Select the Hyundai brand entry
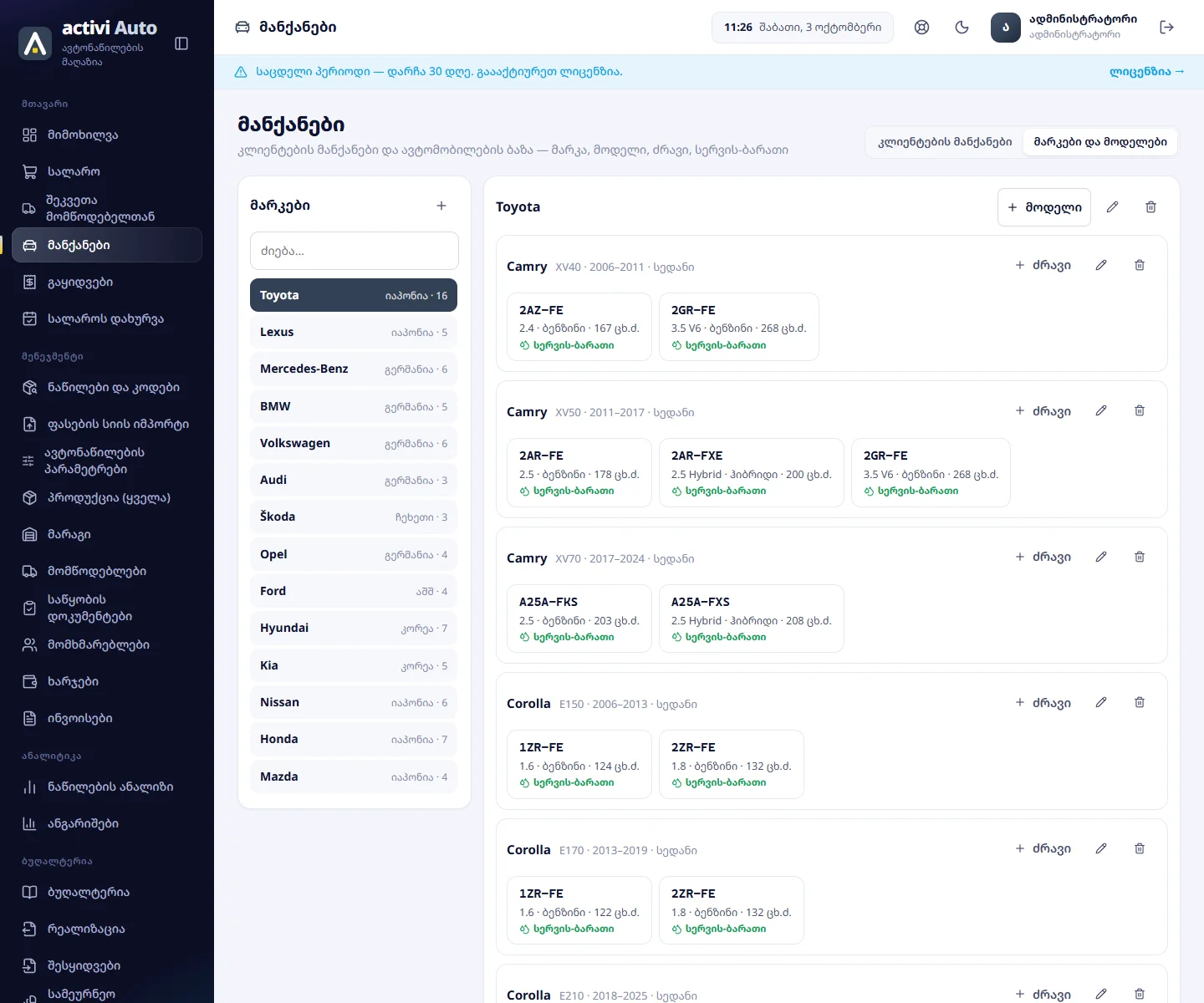The image size is (1204, 1003). coord(354,628)
